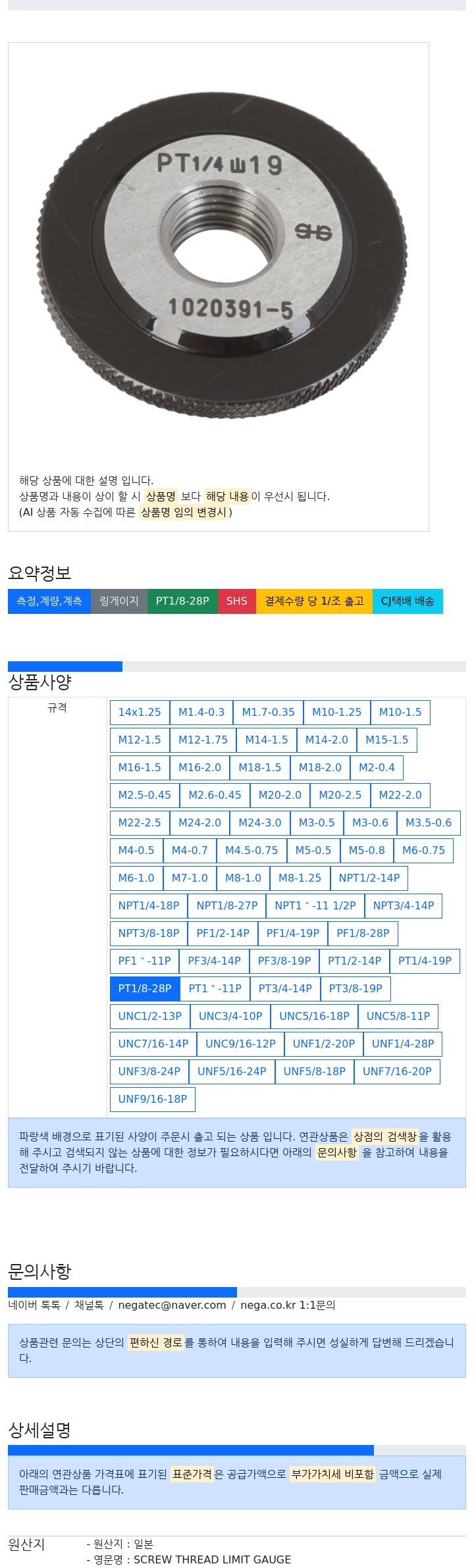
Task: Click the green PT1/8-28P summary tag
Action: [x=182, y=601]
